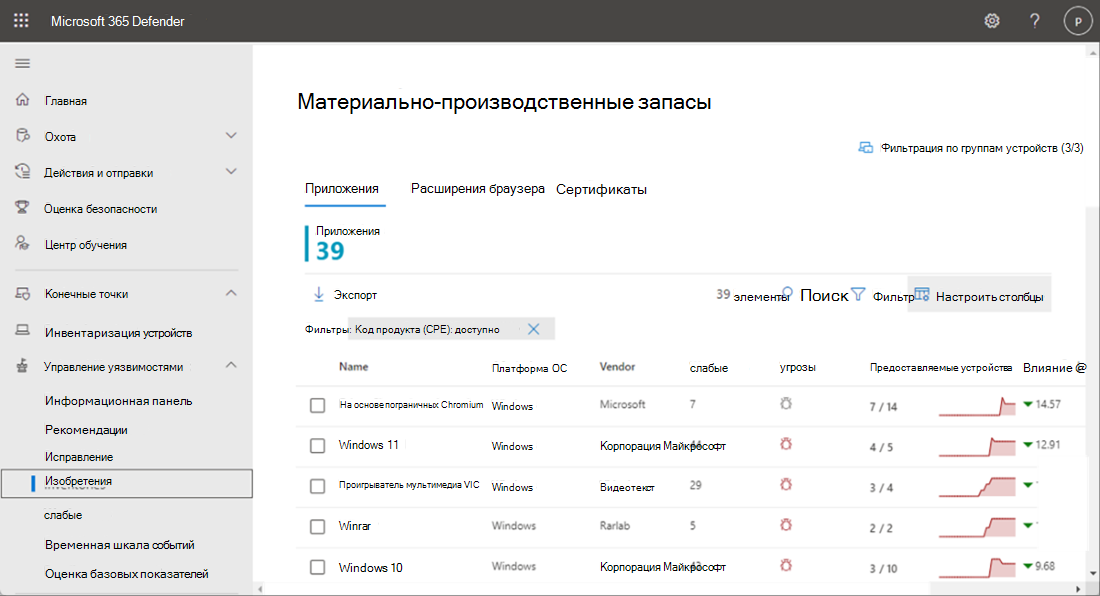Select the Winrar row checkbox
The width and height of the screenshot is (1100, 596).
pos(317,527)
